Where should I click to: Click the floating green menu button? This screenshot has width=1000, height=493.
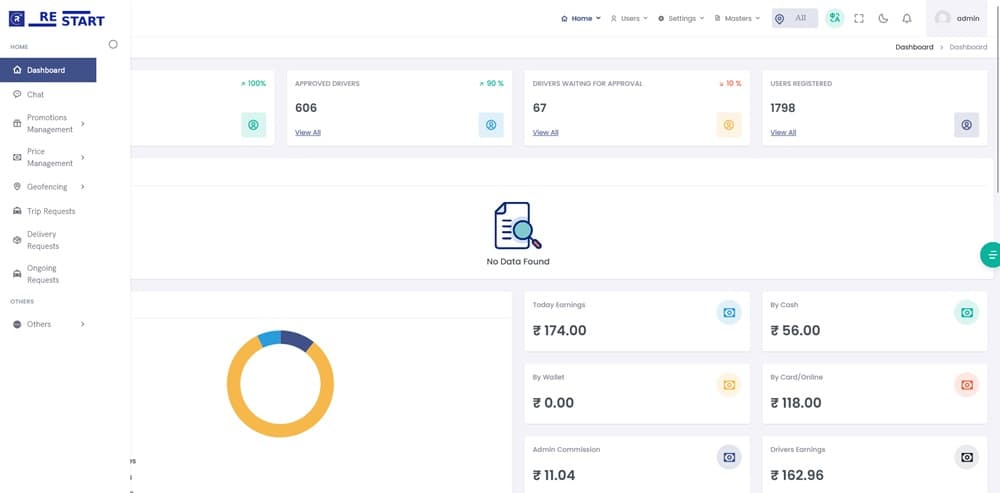point(990,255)
